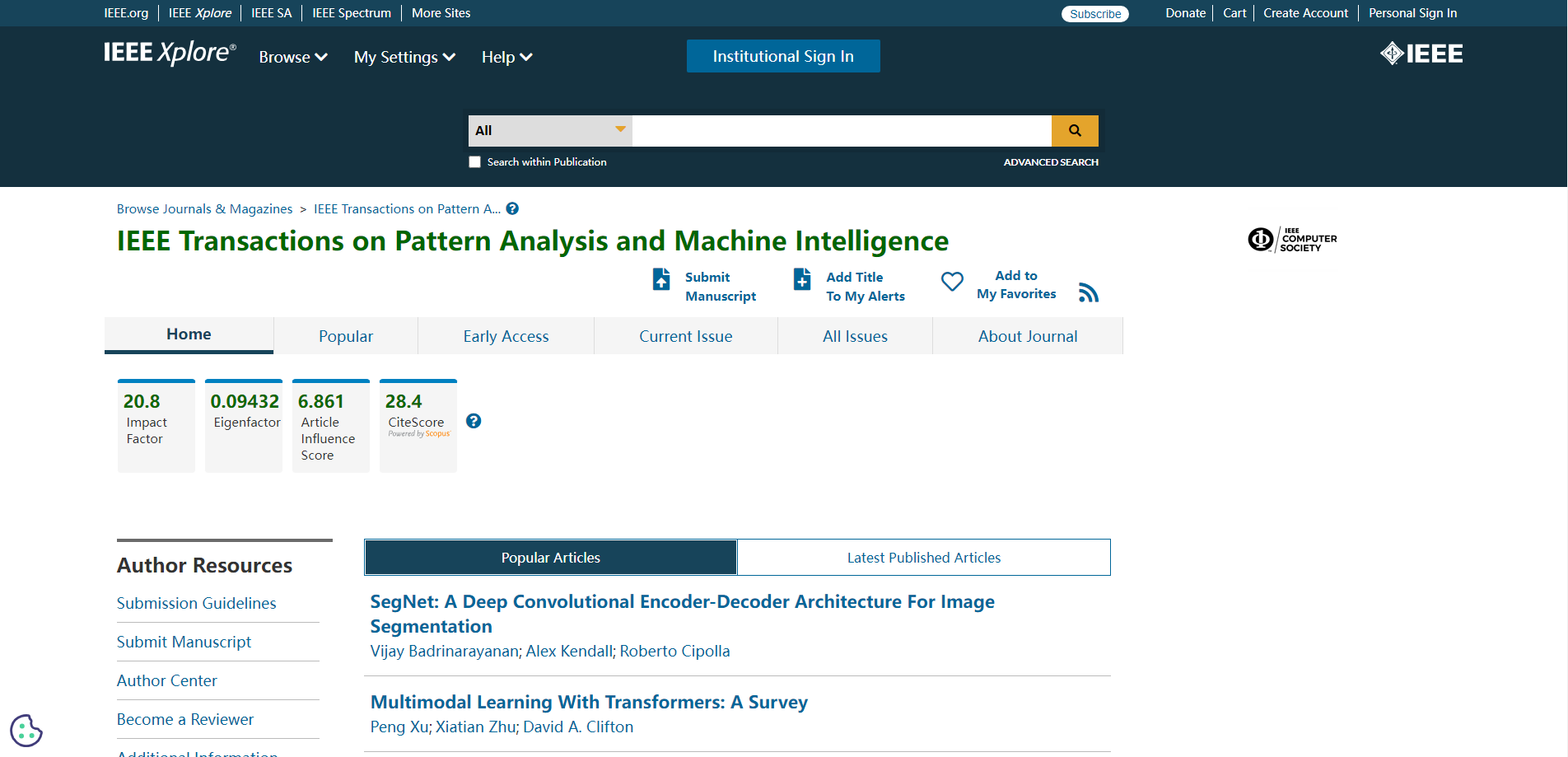1568x757 pixels.
Task: Enable the Search within Publication checkbox
Action: (475, 162)
